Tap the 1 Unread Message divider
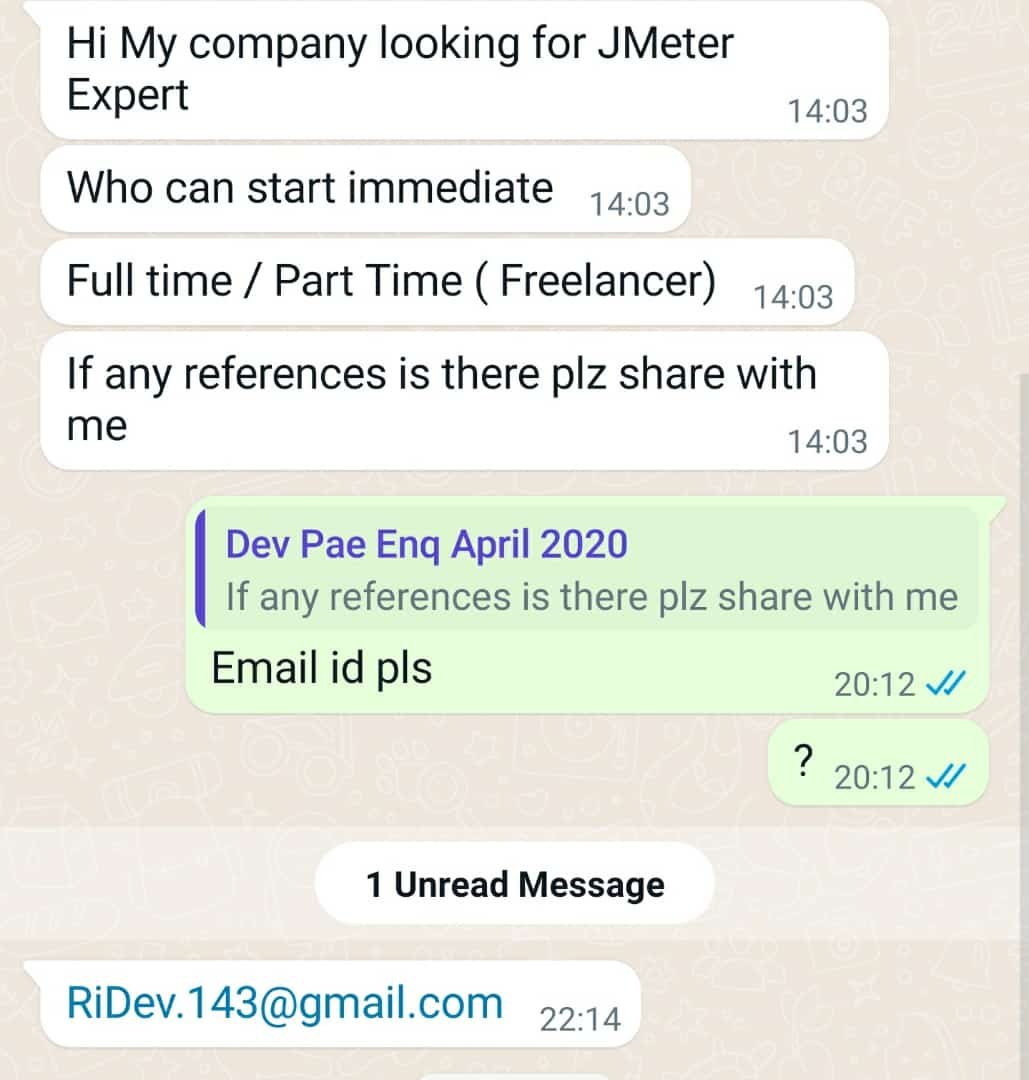The image size is (1029, 1080). (x=514, y=884)
